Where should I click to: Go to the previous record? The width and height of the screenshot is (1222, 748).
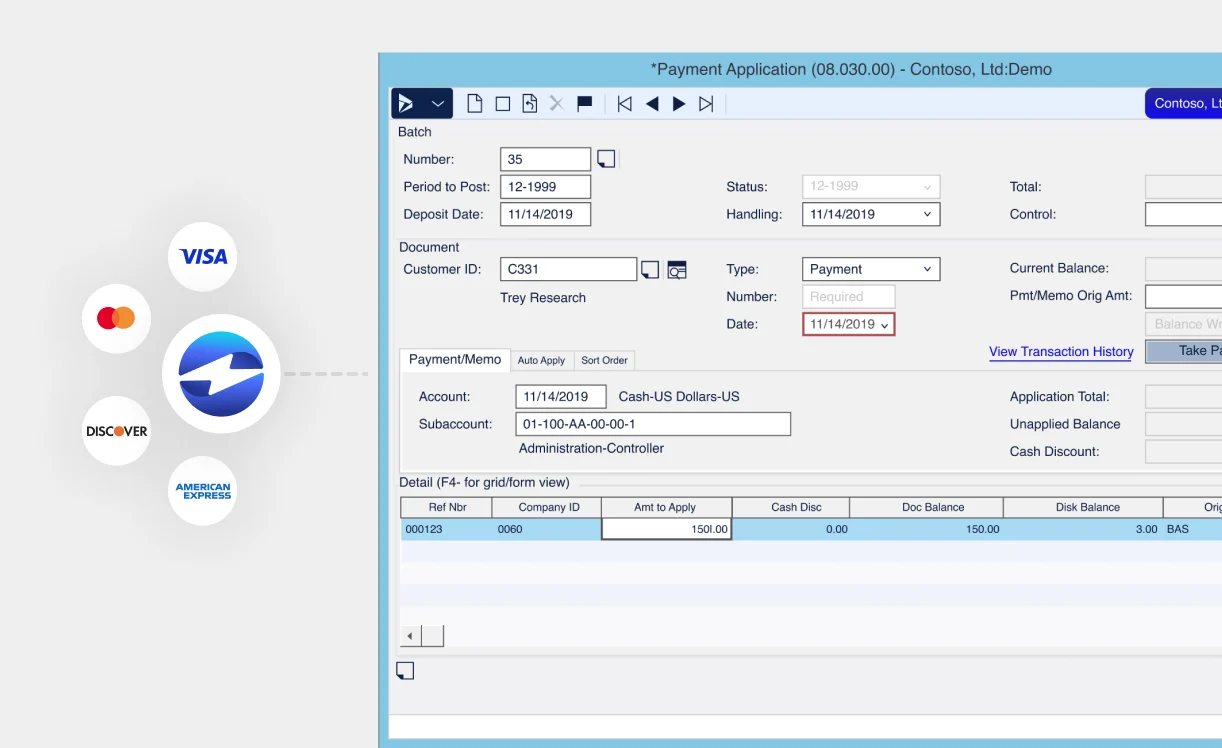(x=652, y=103)
